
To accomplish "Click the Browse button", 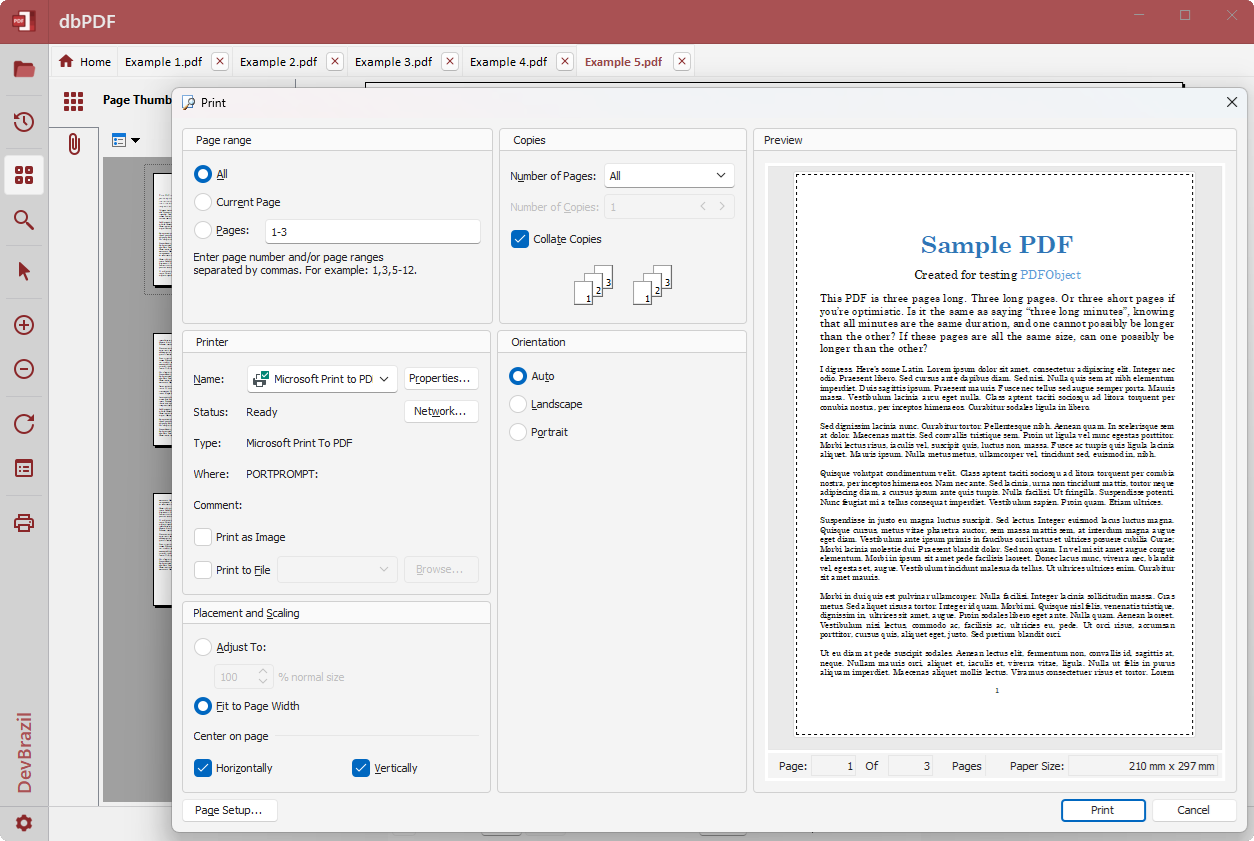I will 441,569.
